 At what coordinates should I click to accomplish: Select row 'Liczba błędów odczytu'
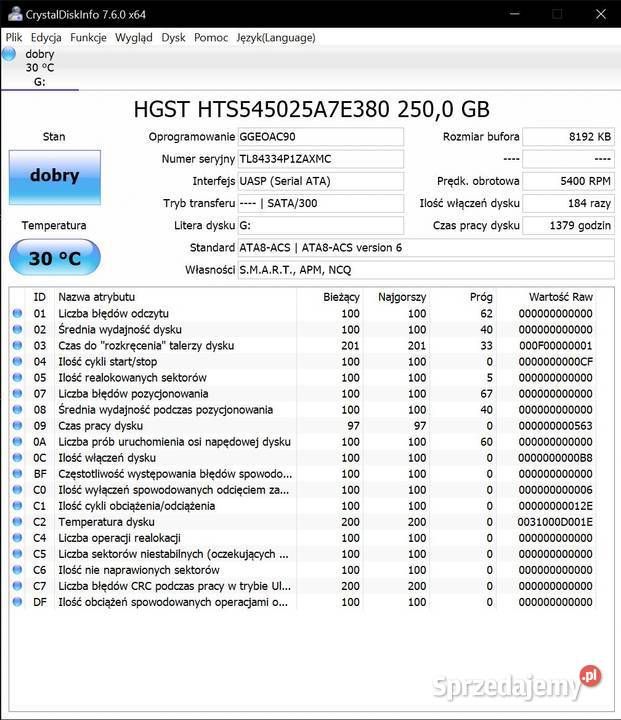303,314
